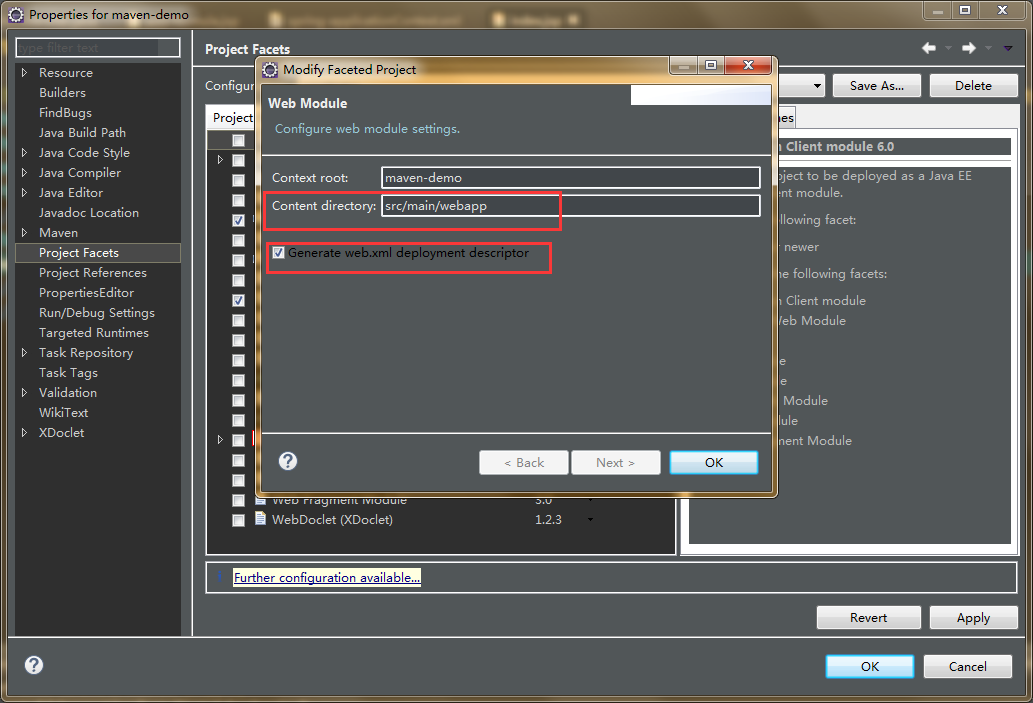Check the Web Fragment Module facet checkbox
Image resolution: width=1033 pixels, height=703 pixels.
click(238, 501)
